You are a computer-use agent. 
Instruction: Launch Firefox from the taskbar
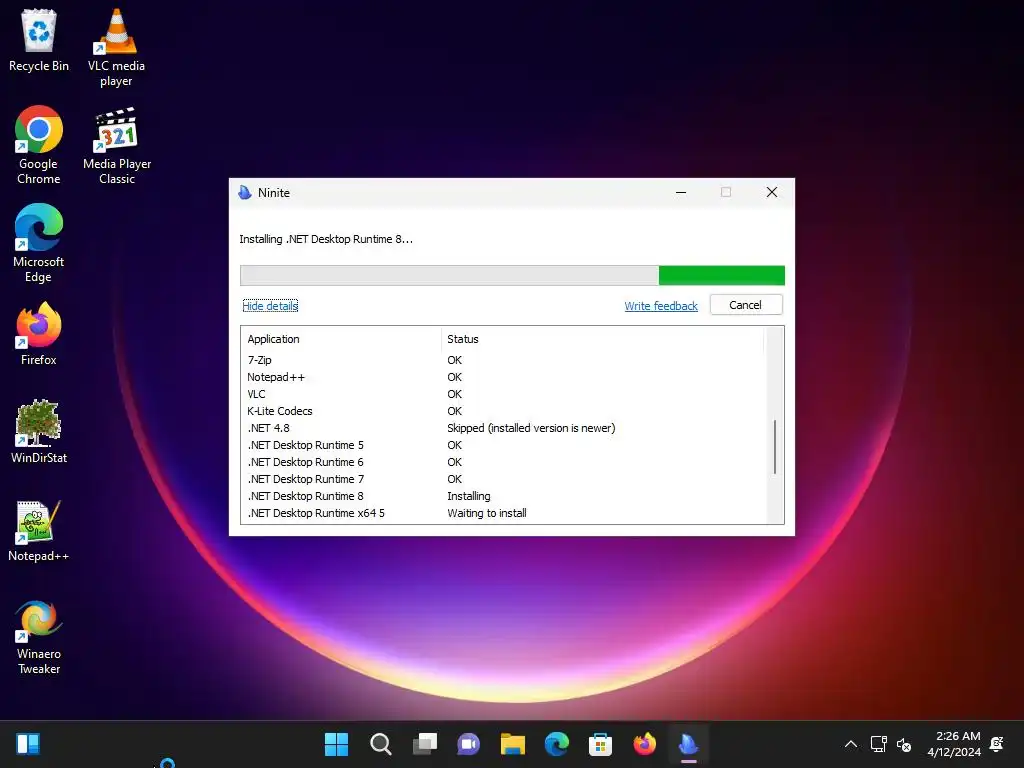click(645, 744)
